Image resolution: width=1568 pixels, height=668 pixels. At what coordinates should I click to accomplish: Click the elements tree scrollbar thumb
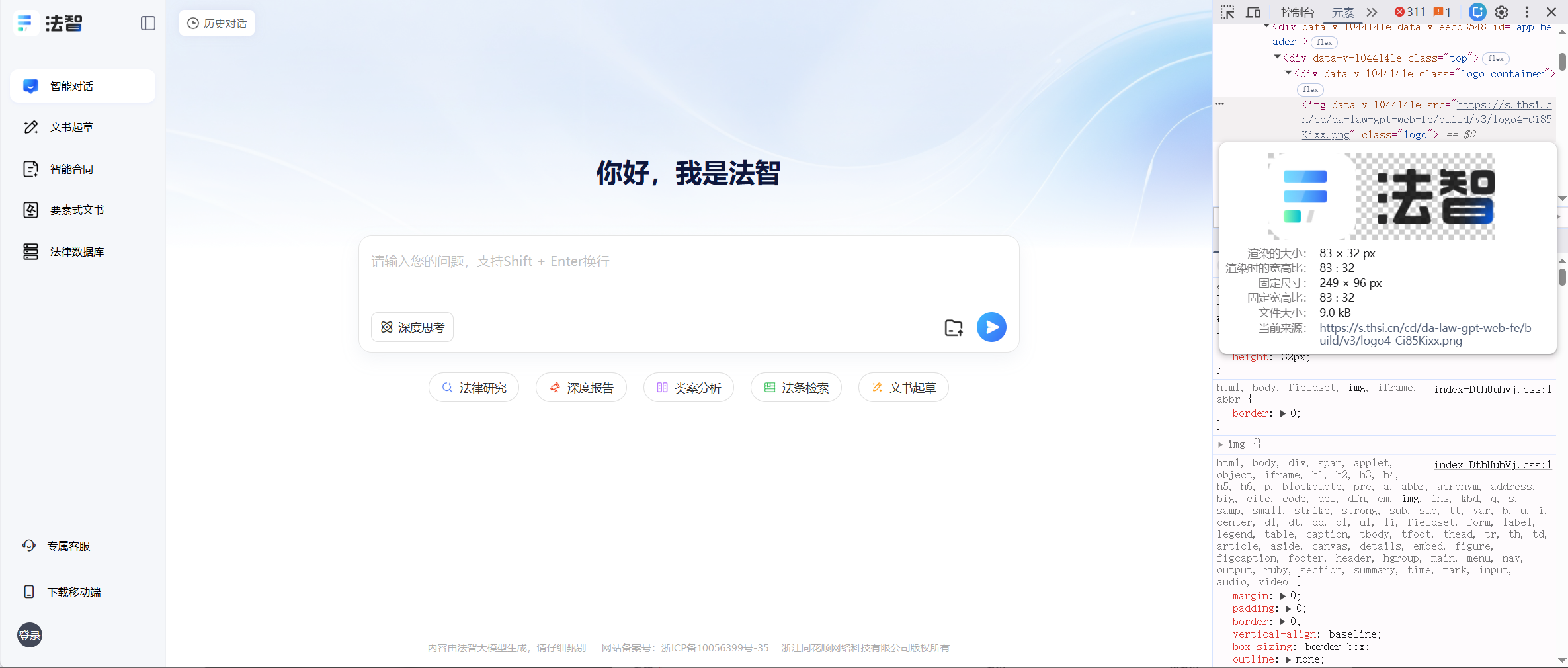[1562, 62]
